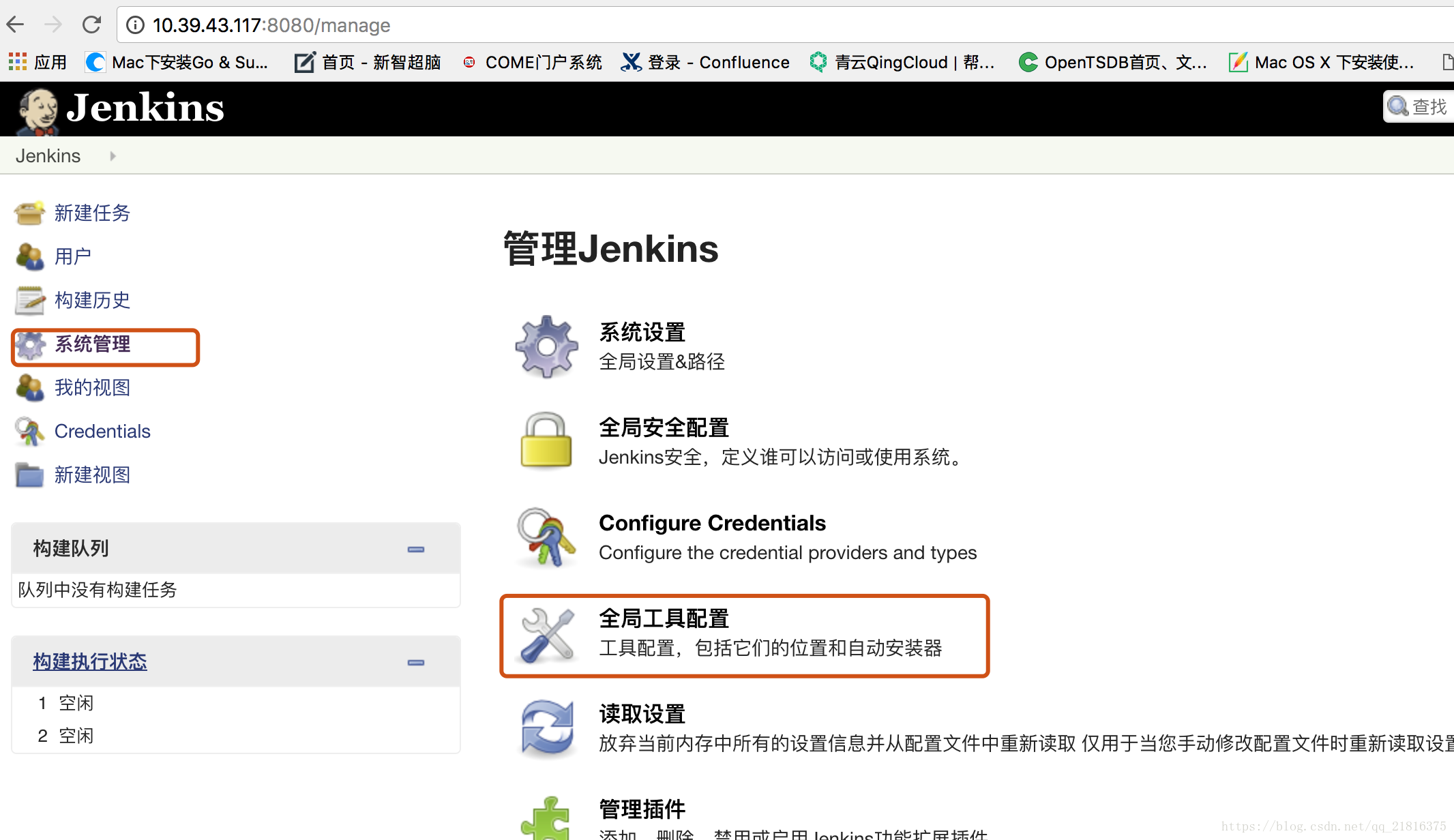The height and width of the screenshot is (840, 1454).
Task: Open 构建历史 in sidebar
Action: (92, 300)
